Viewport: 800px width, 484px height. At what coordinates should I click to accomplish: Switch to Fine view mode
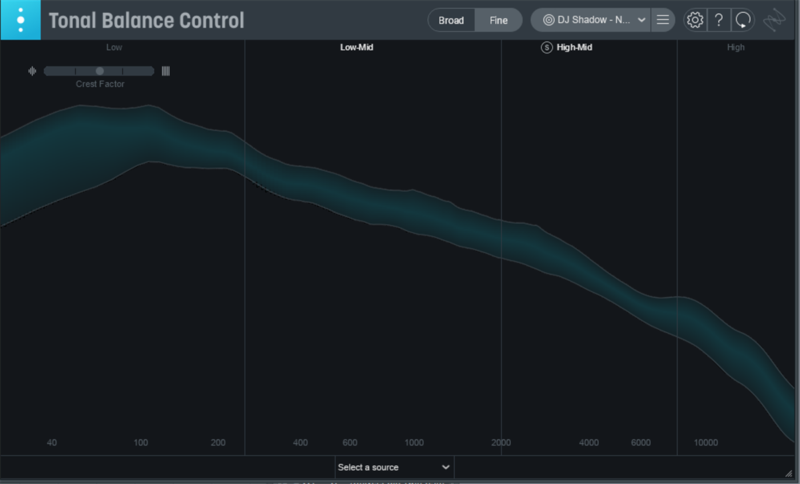[x=498, y=20]
